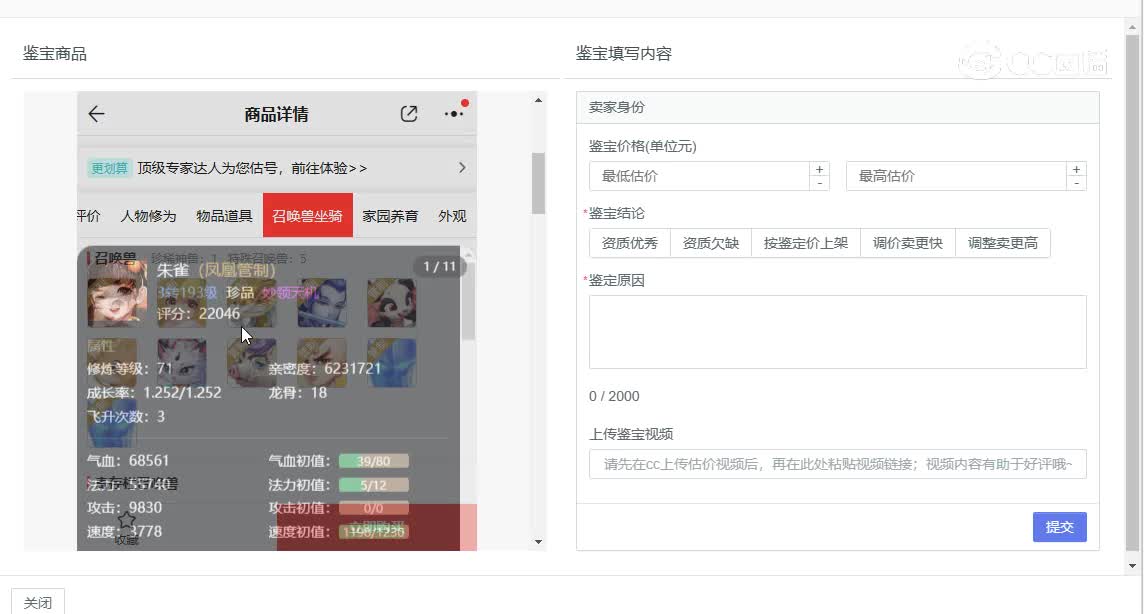1144x614 pixels.
Task: Open the share icon in 商品详情 header
Action: click(409, 114)
